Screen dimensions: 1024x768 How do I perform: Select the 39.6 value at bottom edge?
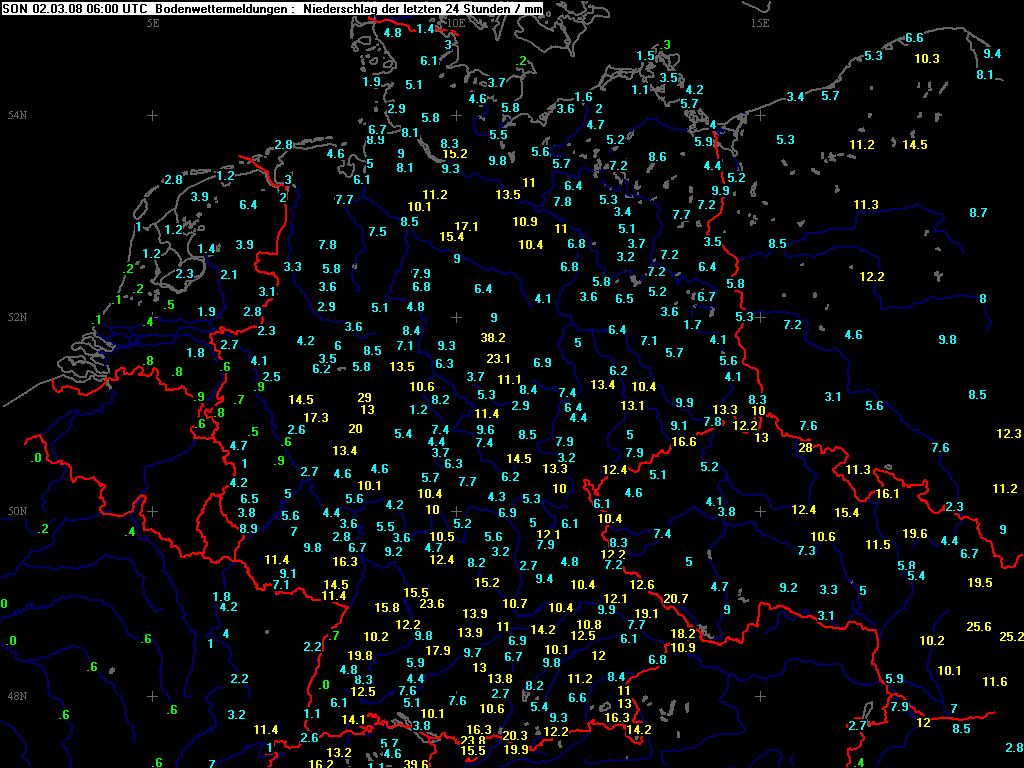click(416, 763)
